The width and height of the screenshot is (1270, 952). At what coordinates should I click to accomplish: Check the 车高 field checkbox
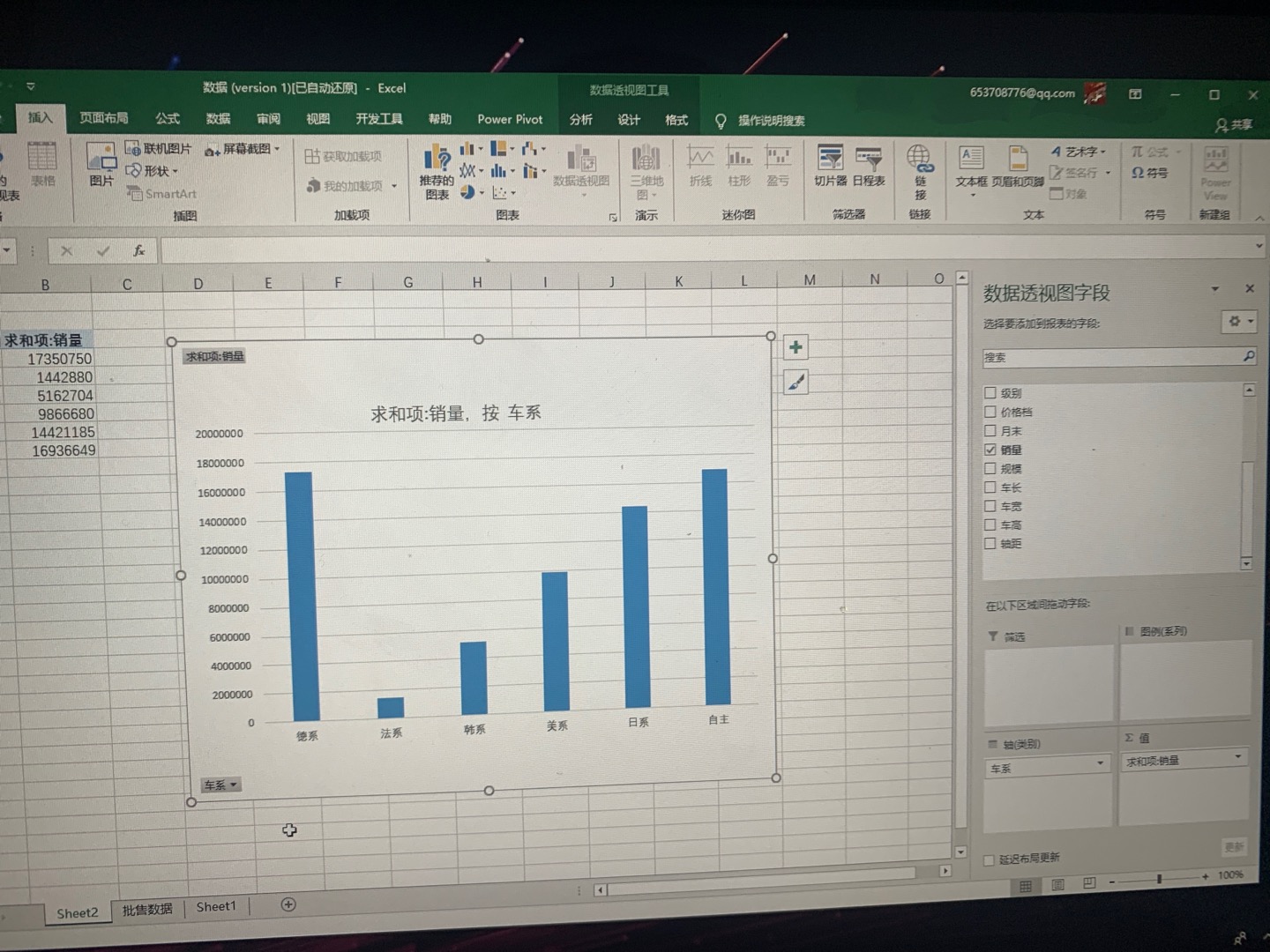pos(990,524)
